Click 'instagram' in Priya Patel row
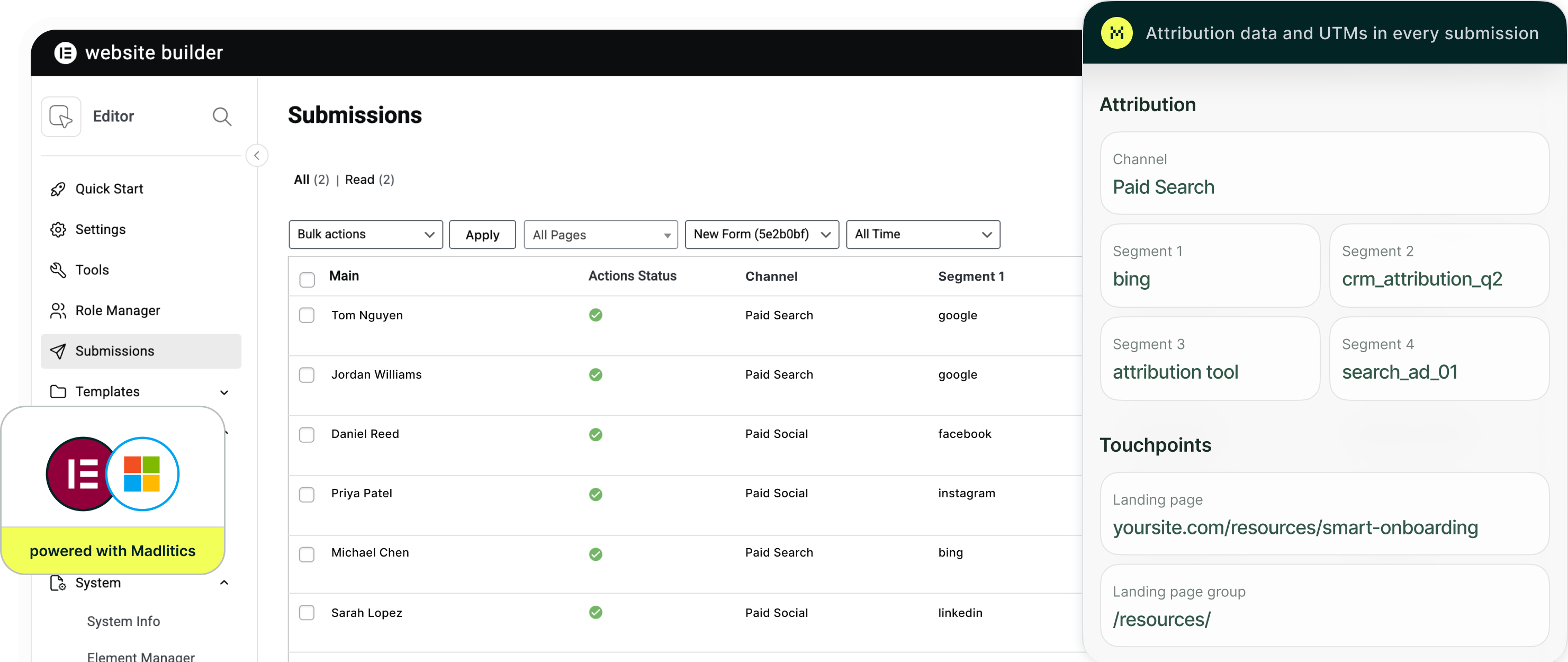 coord(967,493)
